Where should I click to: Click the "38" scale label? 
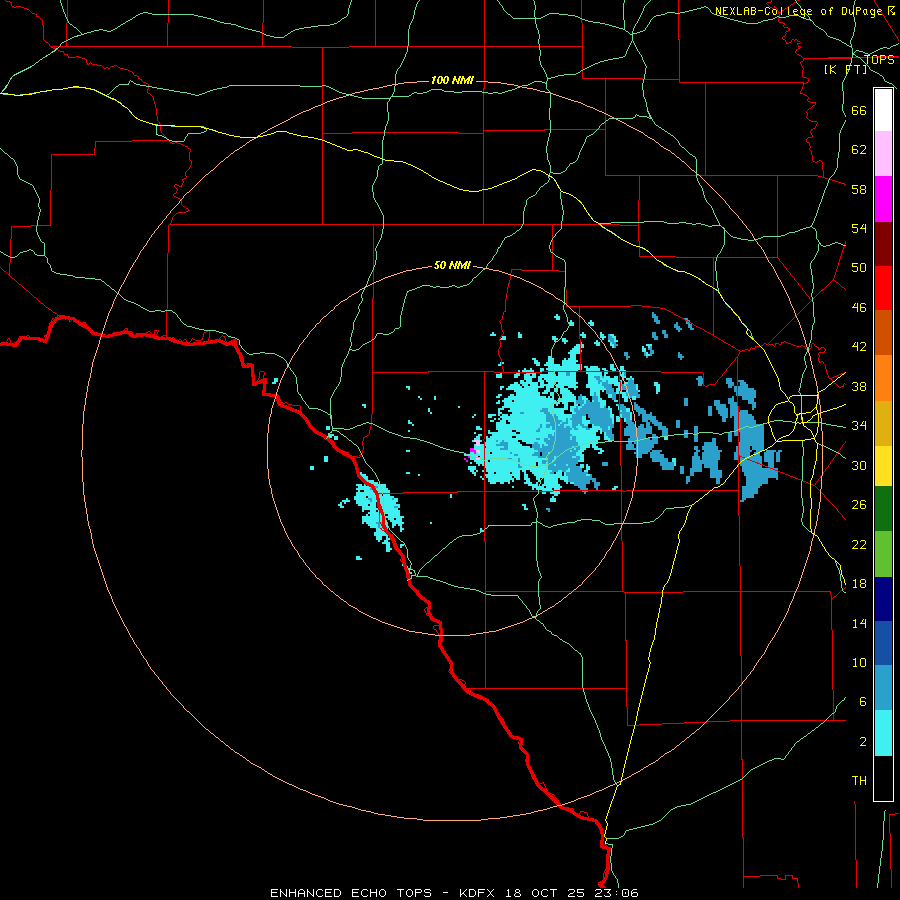(859, 386)
